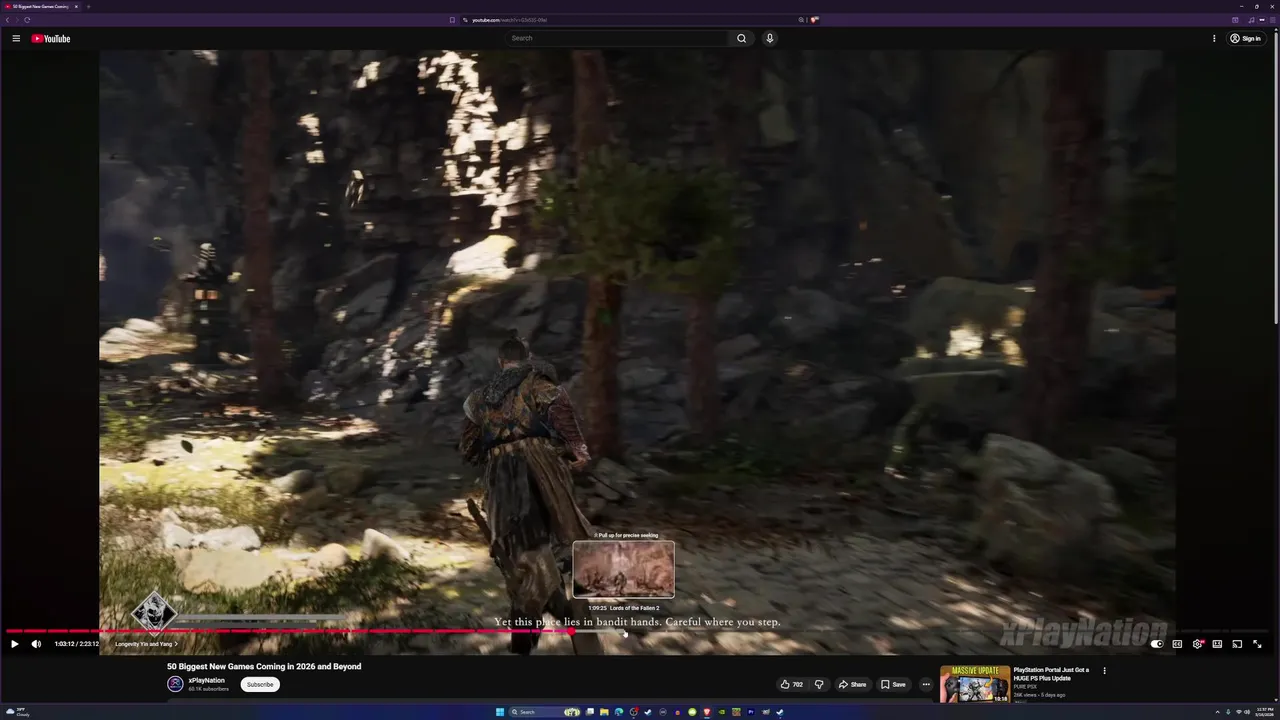Cast the video using Play on TV
The height and width of the screenshot is (720, 1280).
click(x=1237, y=644)
